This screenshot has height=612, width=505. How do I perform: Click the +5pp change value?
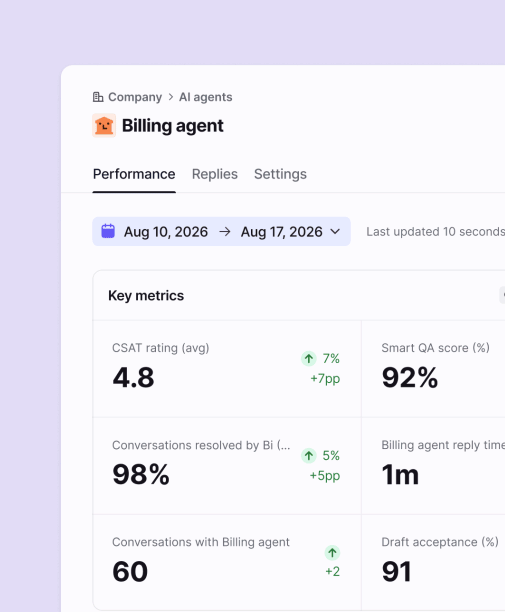pyautogui.click(x=325, y=476)
